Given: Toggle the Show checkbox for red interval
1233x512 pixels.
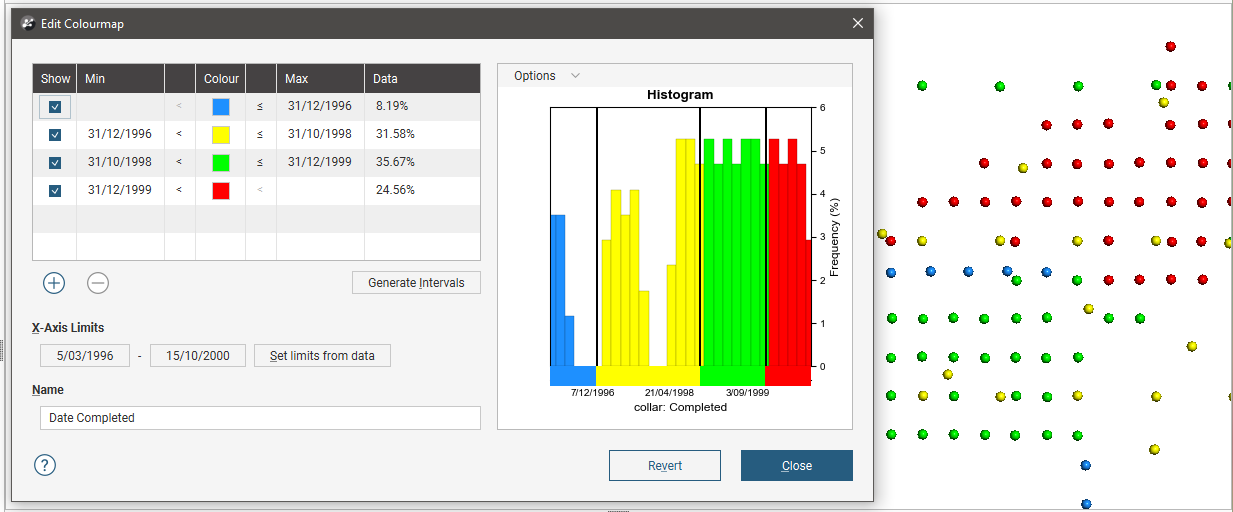Looking at the screenshot, I should point(55,190).
